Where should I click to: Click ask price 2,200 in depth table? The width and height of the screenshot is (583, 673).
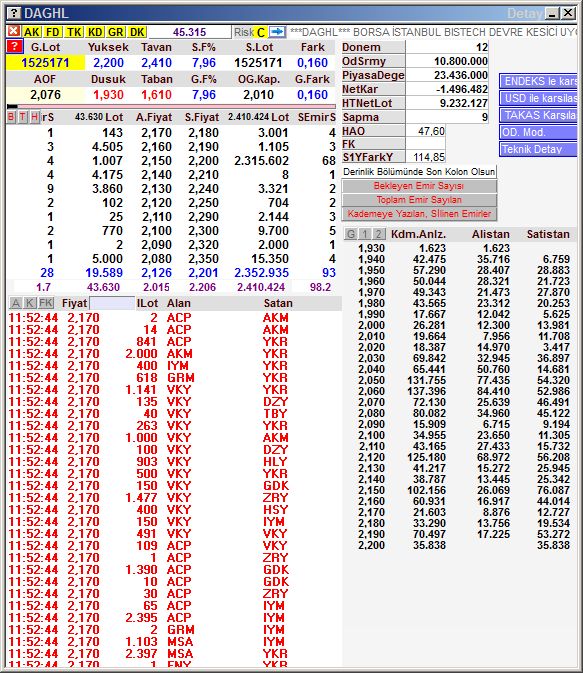pyautogui.click(x=203, y=161)
